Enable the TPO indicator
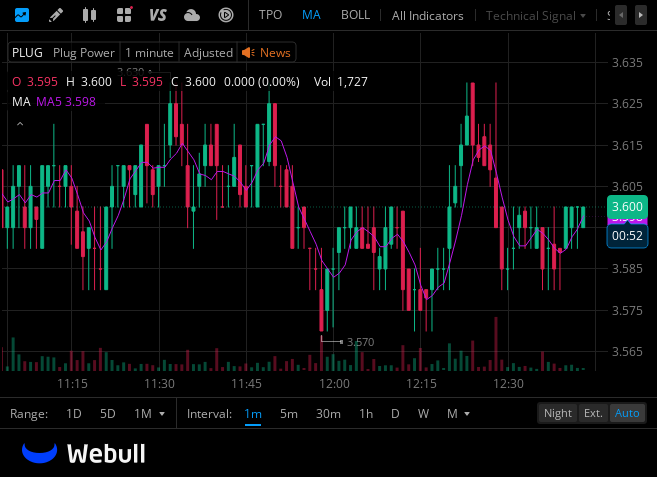The height and width of the screenshot is (477, 657). coord(270,15)
